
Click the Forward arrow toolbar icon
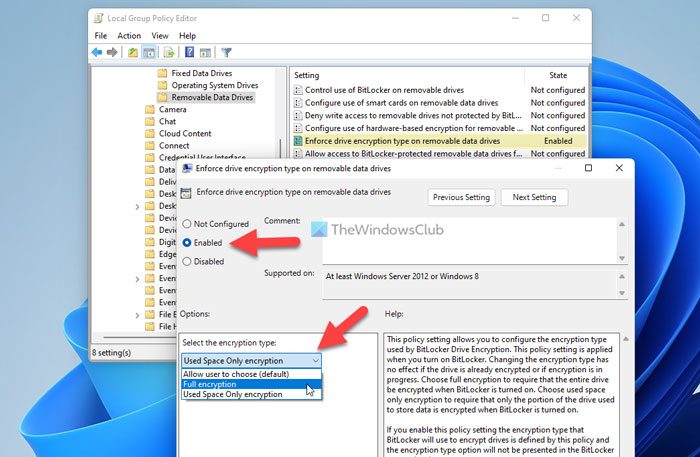pos(112,52)
